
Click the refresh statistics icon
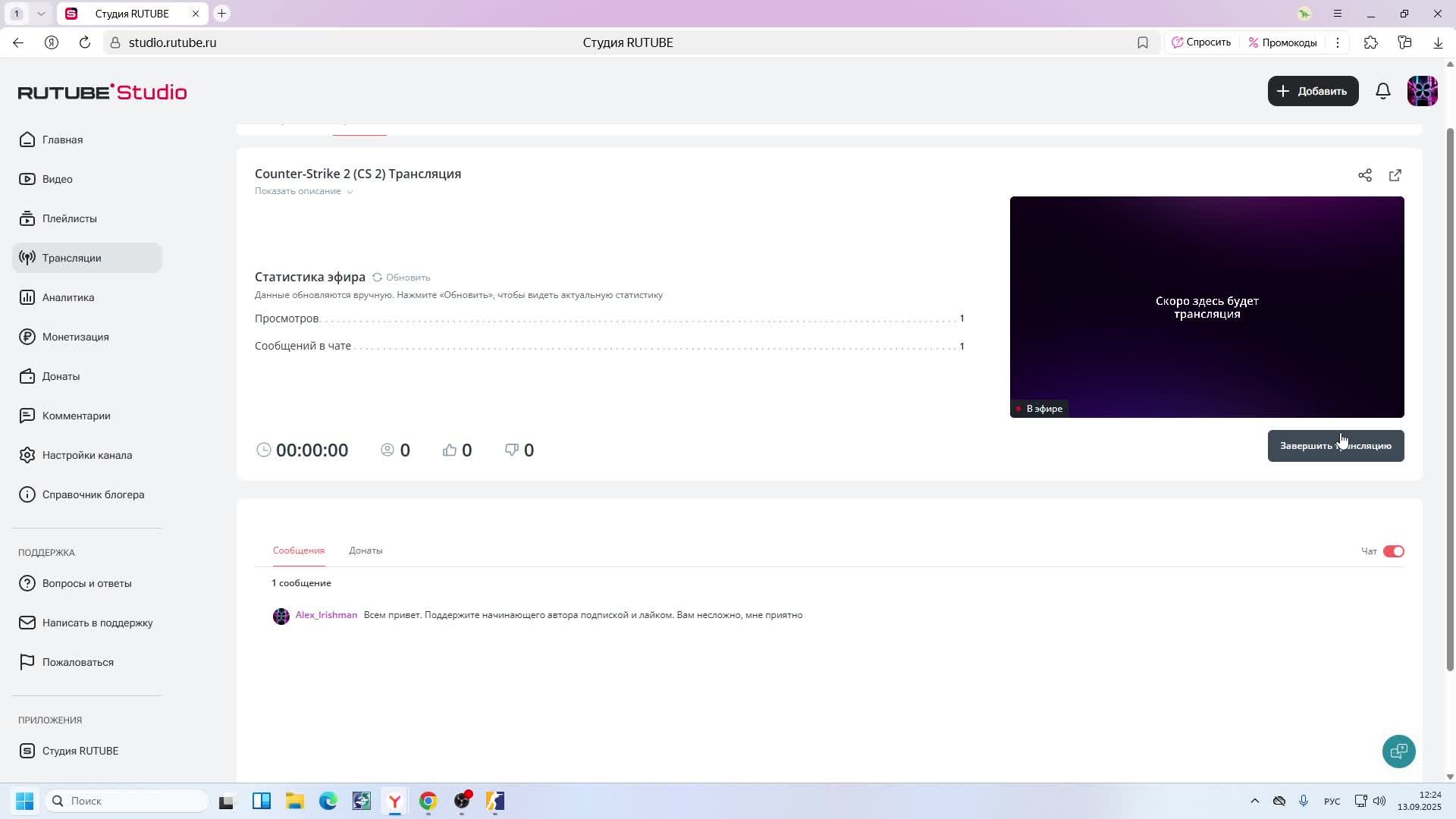coord(377,278)
